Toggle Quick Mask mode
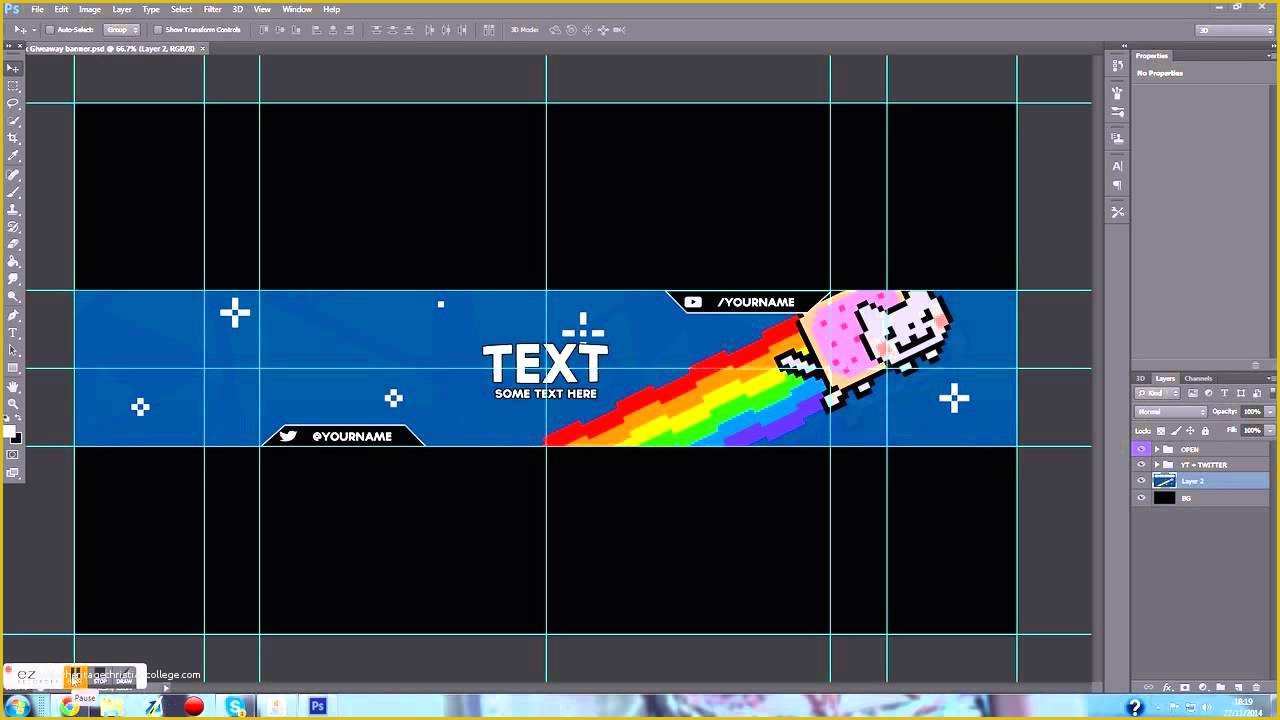The image size is (1280, 720). pos(13,455)
